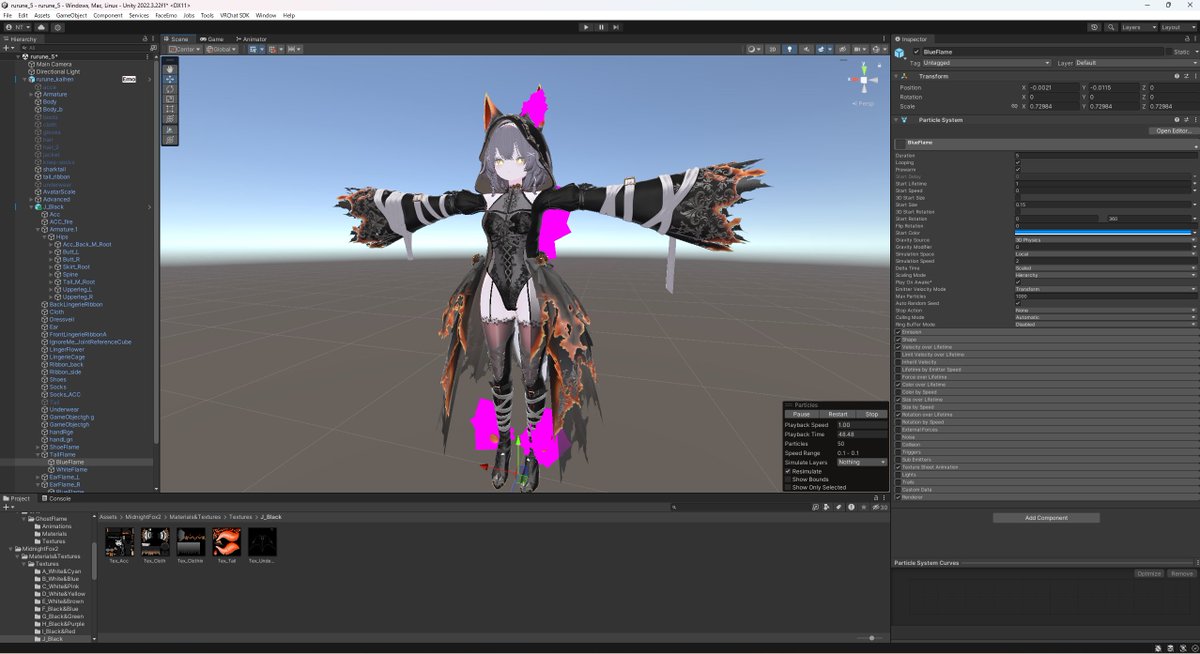1200x654 pixels.
Task: Select the Scale tool in Scene toolbar
Action: click(170, 99)
